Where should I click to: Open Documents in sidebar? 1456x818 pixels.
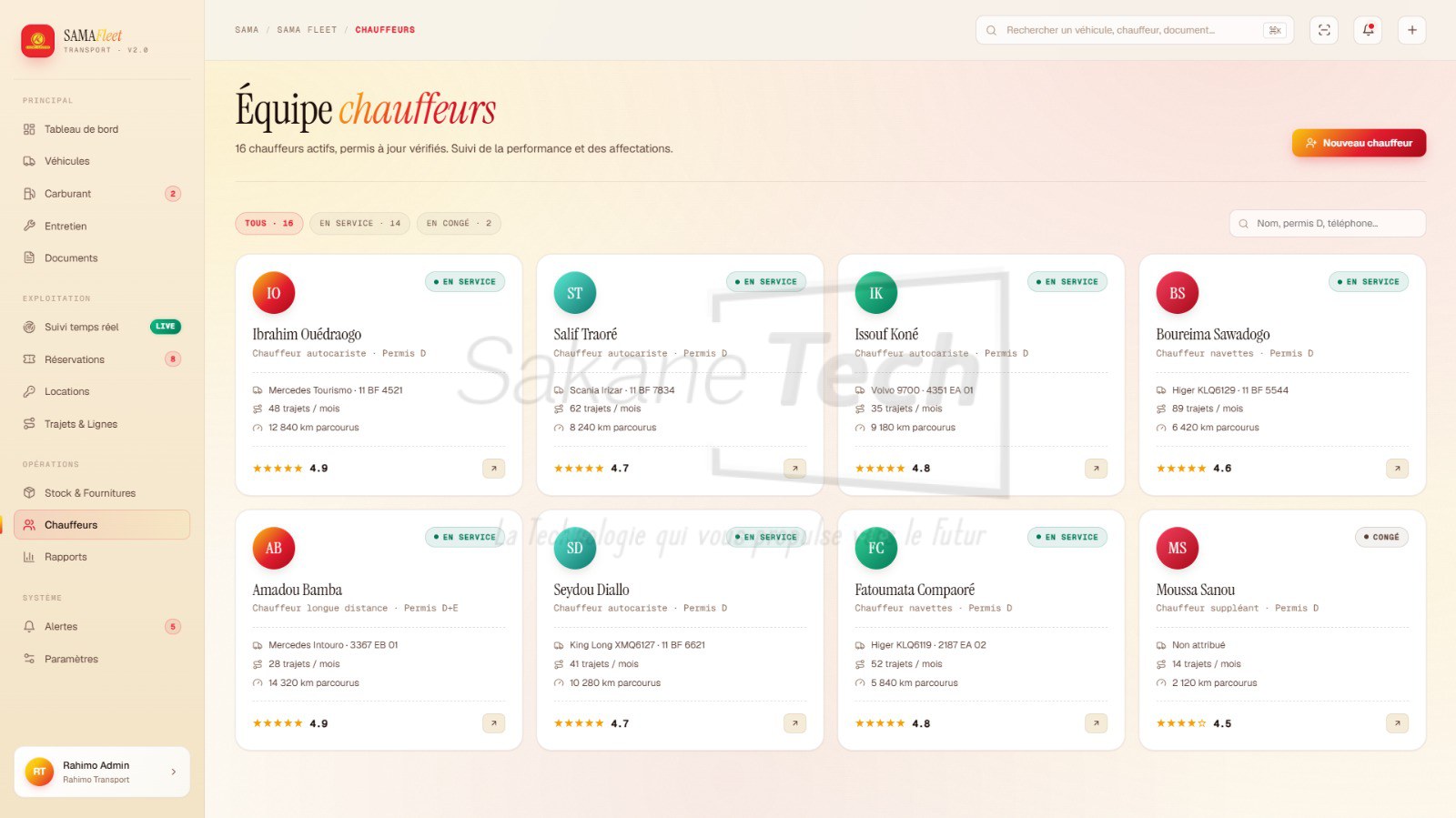(102, 258)
